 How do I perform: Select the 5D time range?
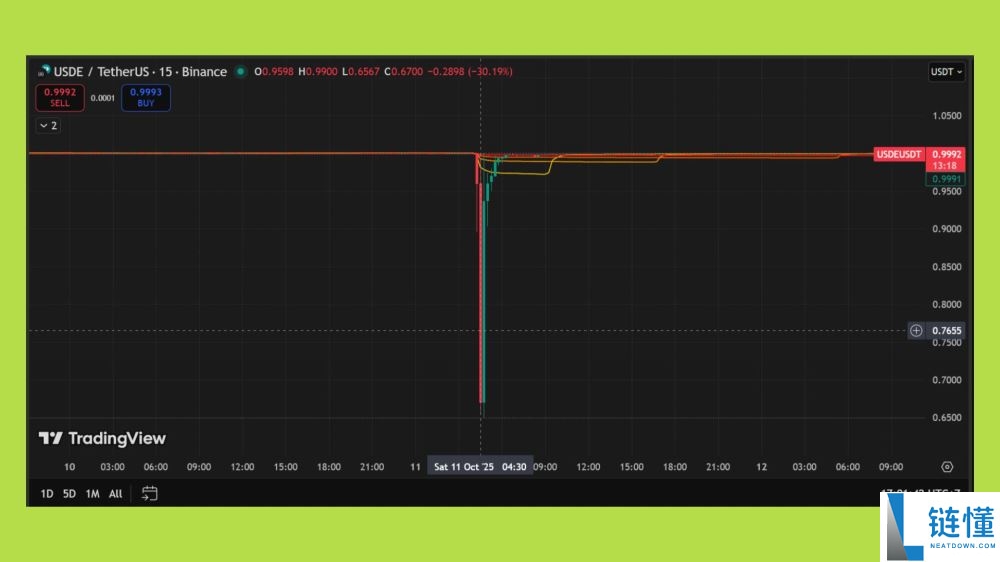(69, 493)
